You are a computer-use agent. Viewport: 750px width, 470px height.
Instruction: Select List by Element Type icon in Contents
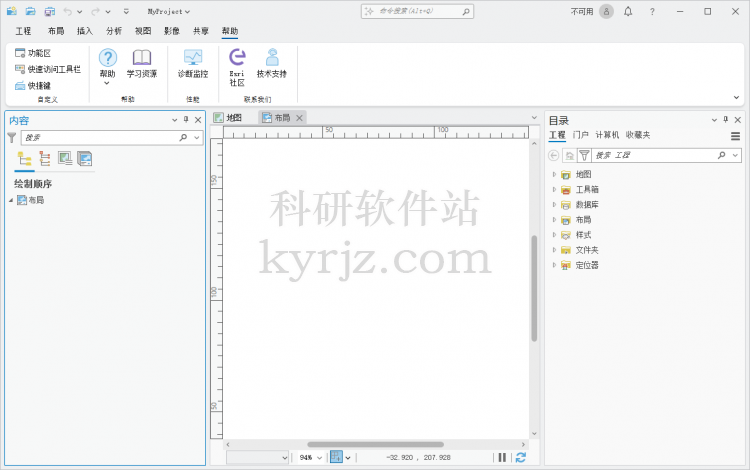coord(44,159)
